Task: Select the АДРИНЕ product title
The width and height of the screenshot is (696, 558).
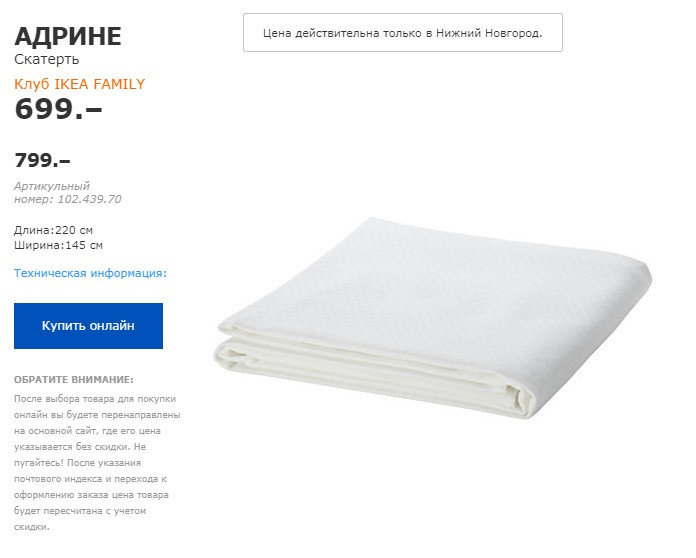Action: pyautogui.click(x=68, y=36)
